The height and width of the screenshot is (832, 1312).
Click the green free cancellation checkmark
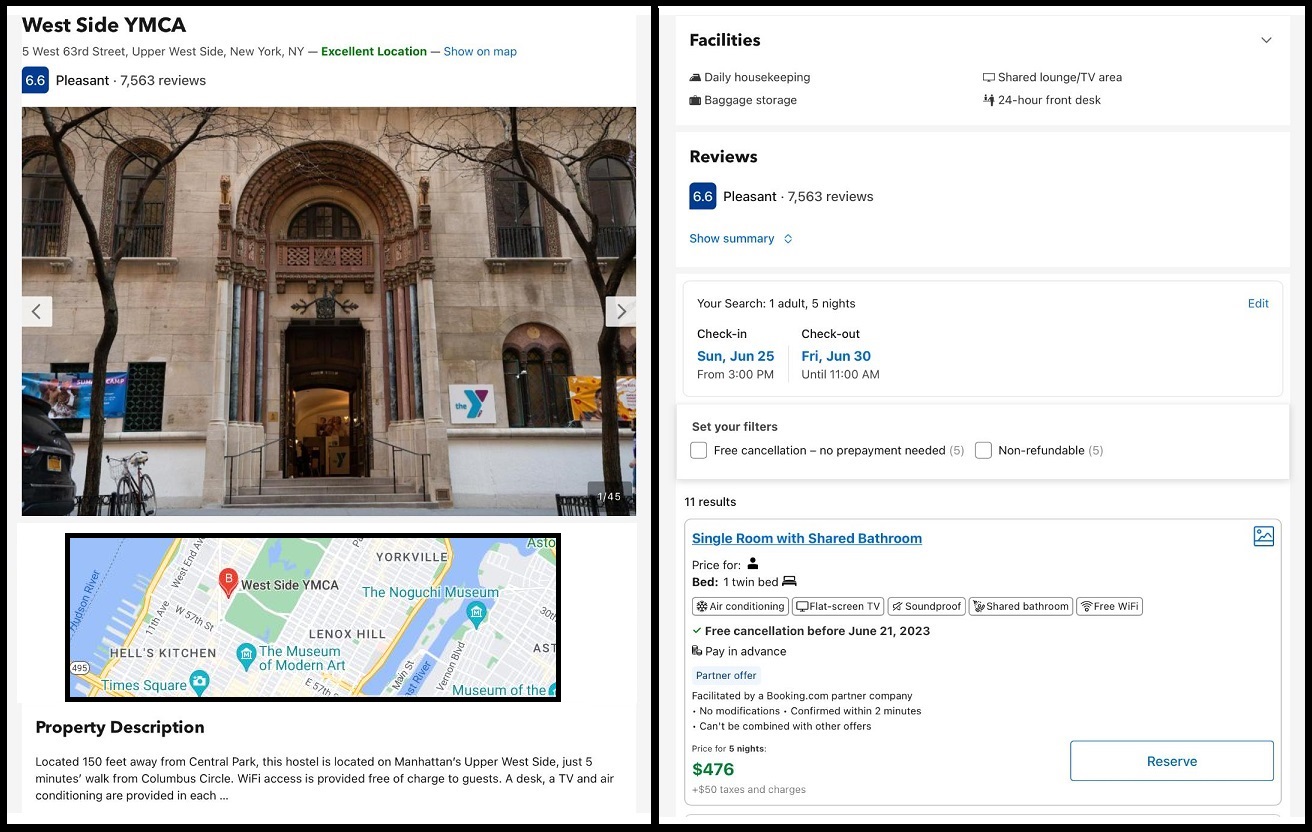pos(697,631)
